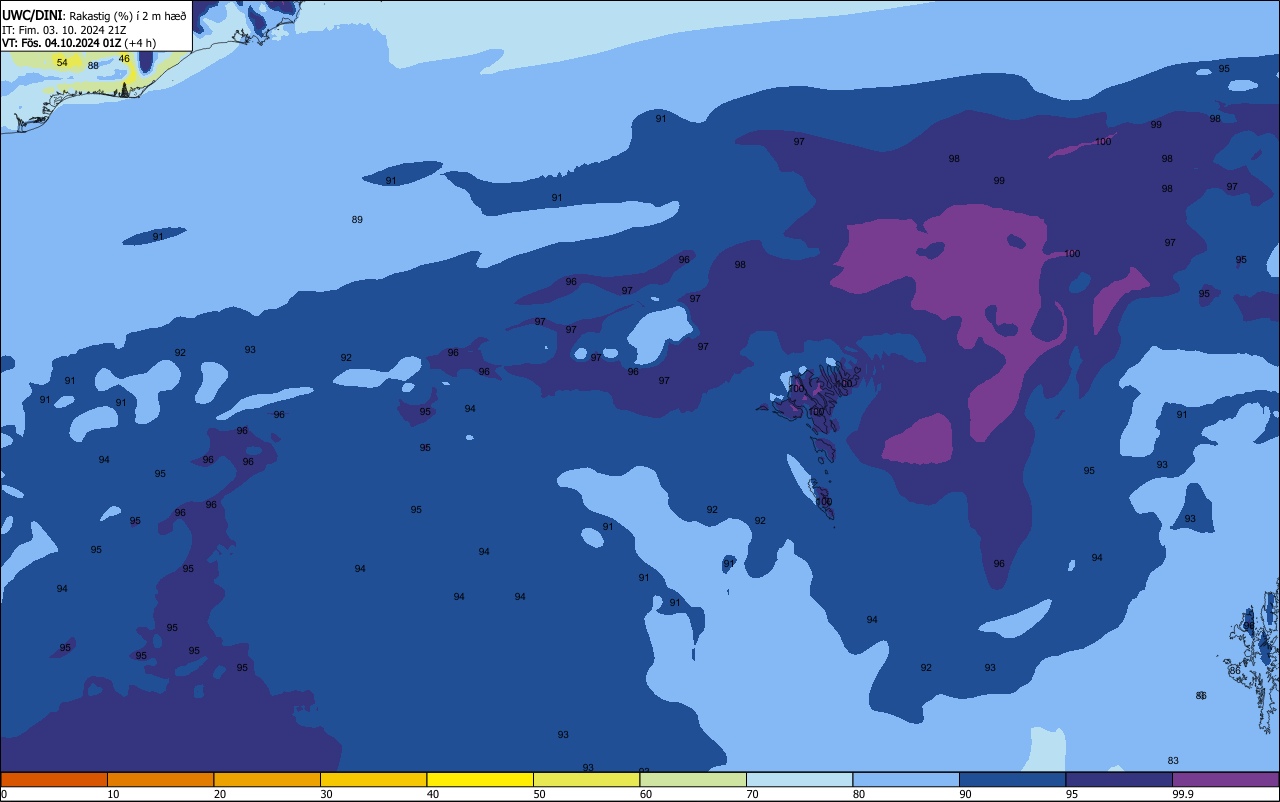Click the orange 10–20 legend segment

click(x=160, y=779)
